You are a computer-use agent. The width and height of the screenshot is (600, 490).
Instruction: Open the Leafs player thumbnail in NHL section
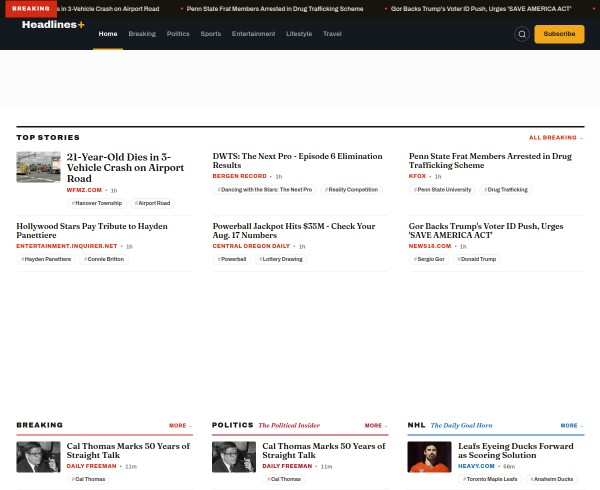(x=429, y=457)
